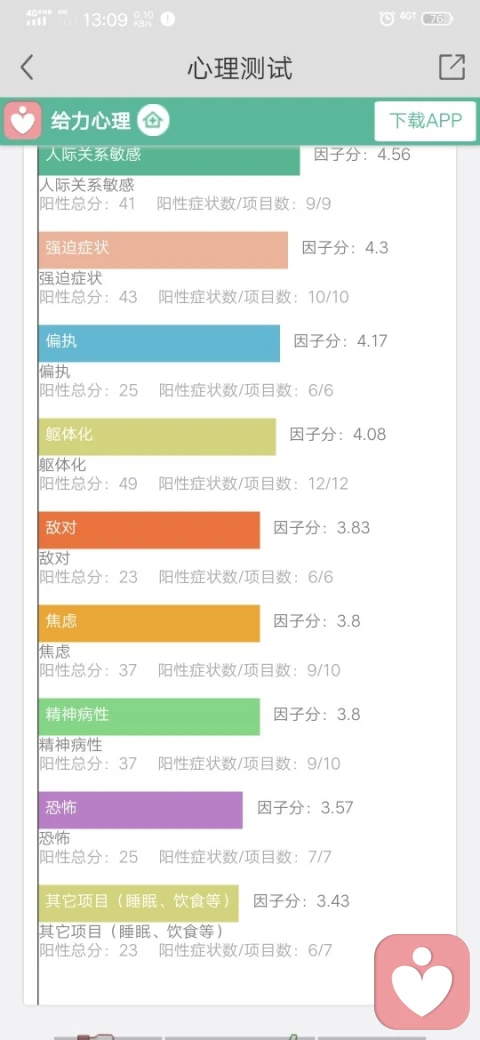480x1040 pixels.
Task: Select the 其它项目（睡眠、饮食等）bar
Action: (x=139, y=903)
